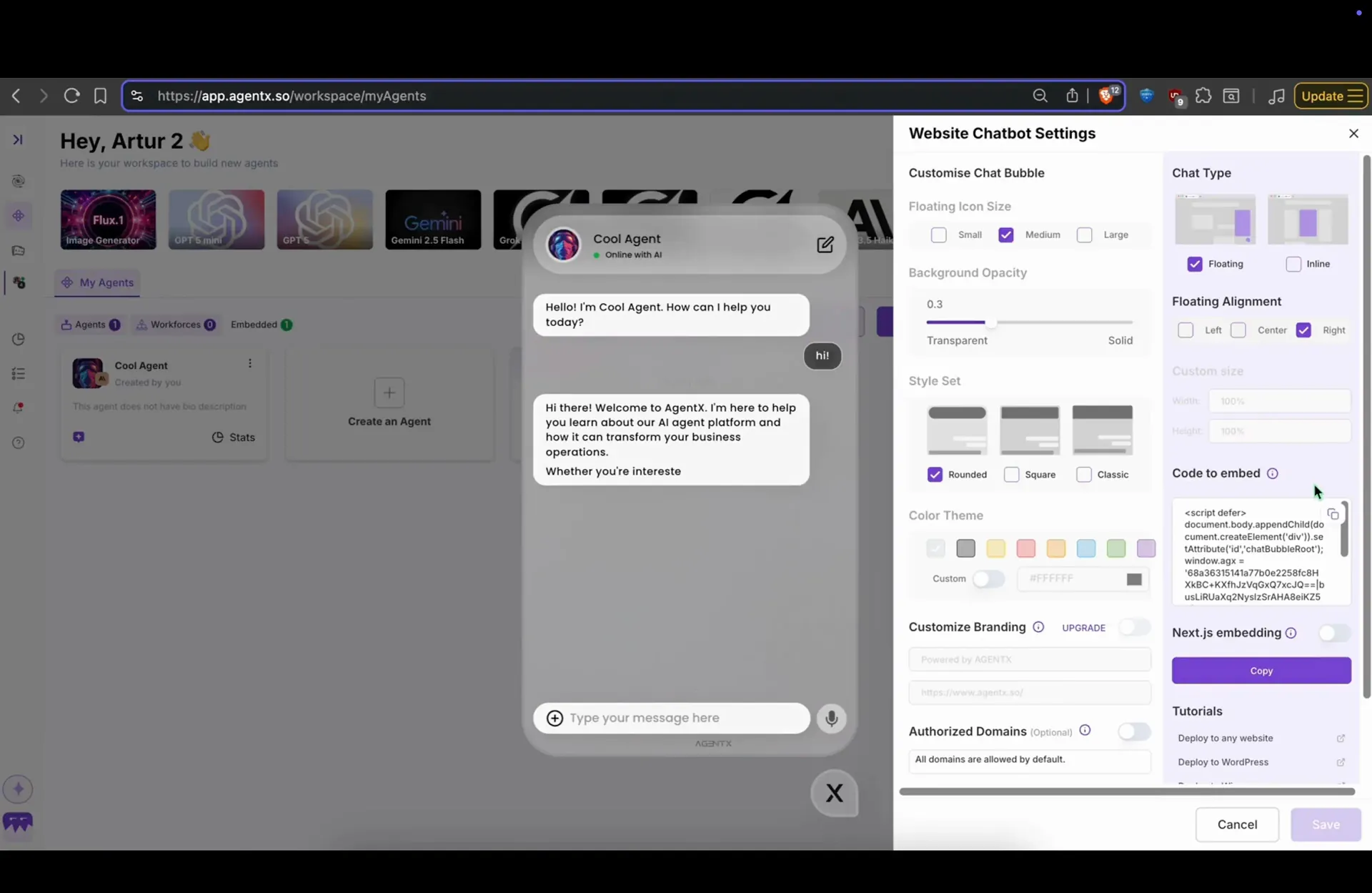Open the Brave Shields lion icon
The image size is (1372, 893).
[x=1107, y=95]
